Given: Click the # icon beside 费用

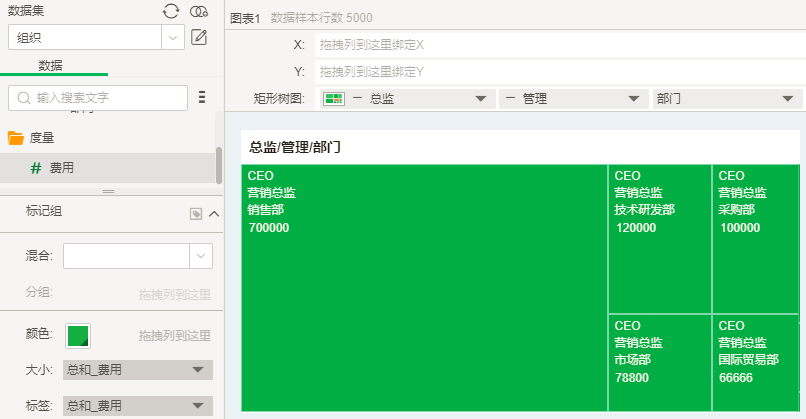Looking at the screenshot, I should point(36,168).
